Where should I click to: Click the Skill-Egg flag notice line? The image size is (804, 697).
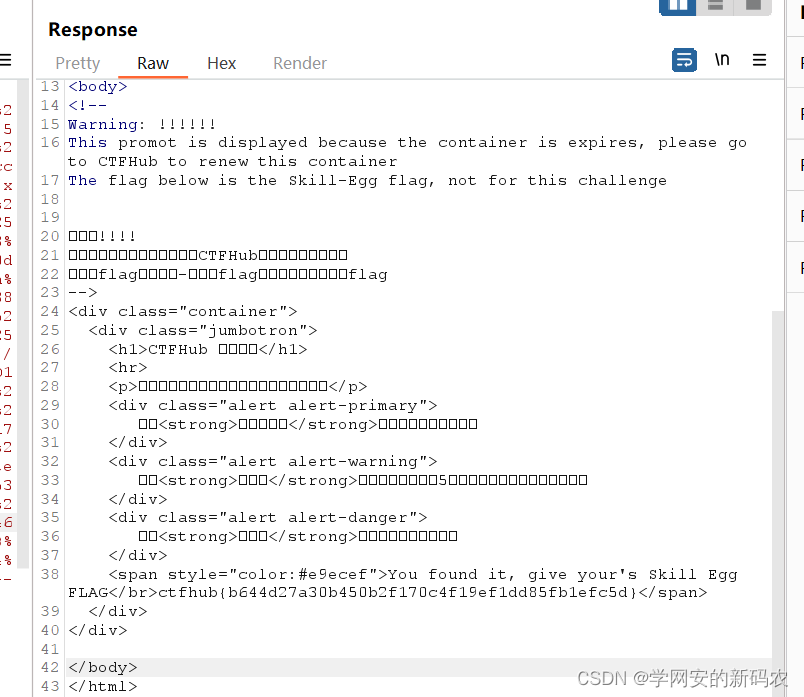click(367, 181)
